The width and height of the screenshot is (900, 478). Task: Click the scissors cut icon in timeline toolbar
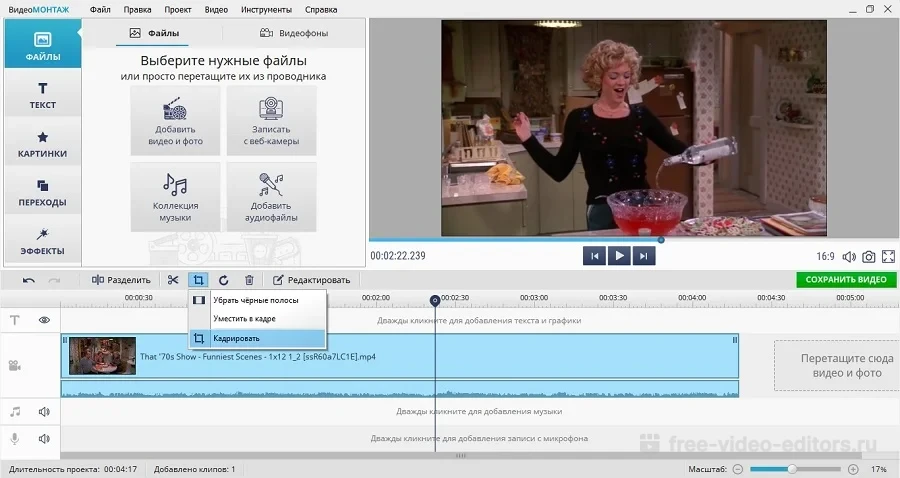click(173, 280)
